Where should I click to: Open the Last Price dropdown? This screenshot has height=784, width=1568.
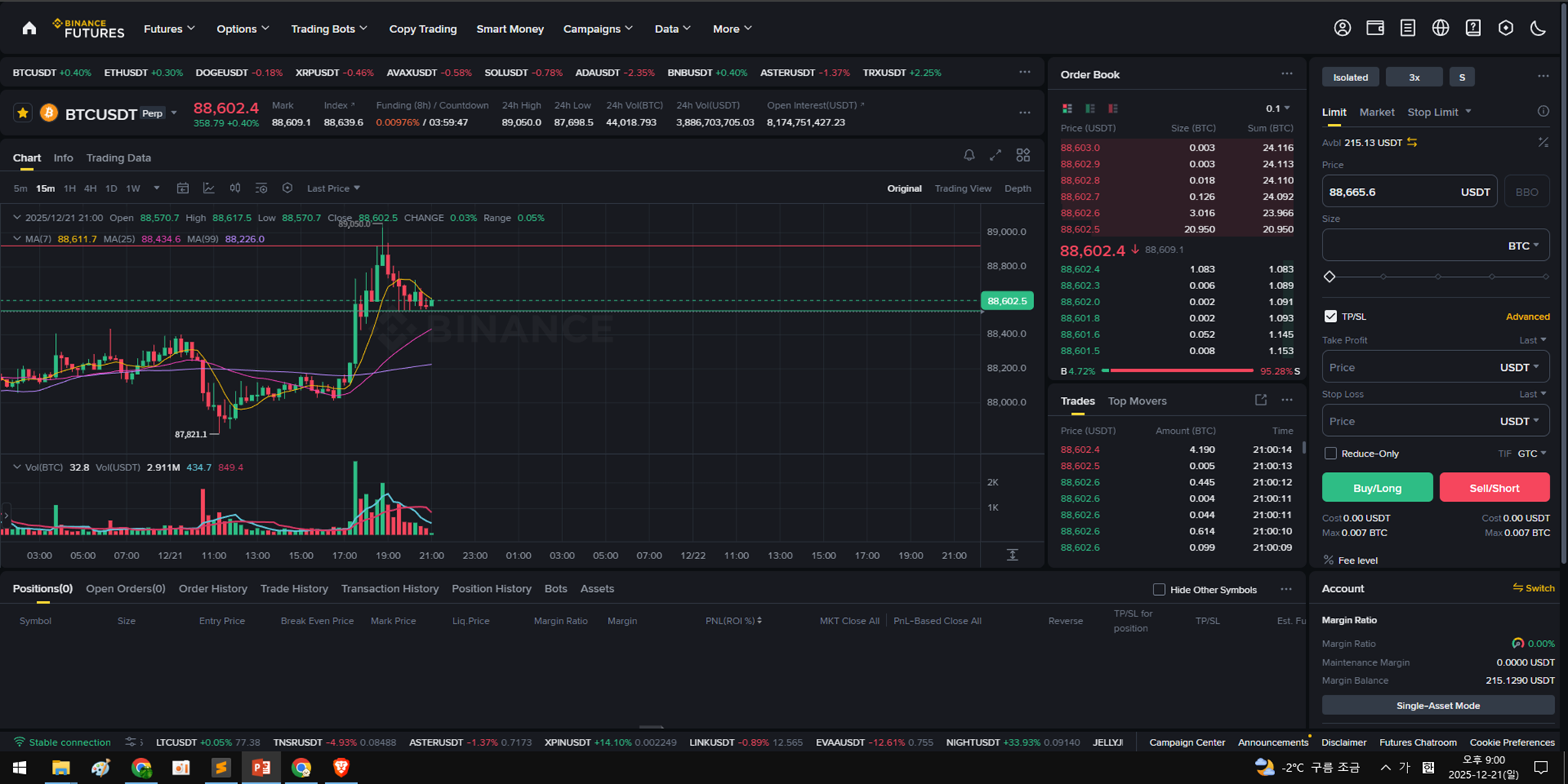(333, 188)
